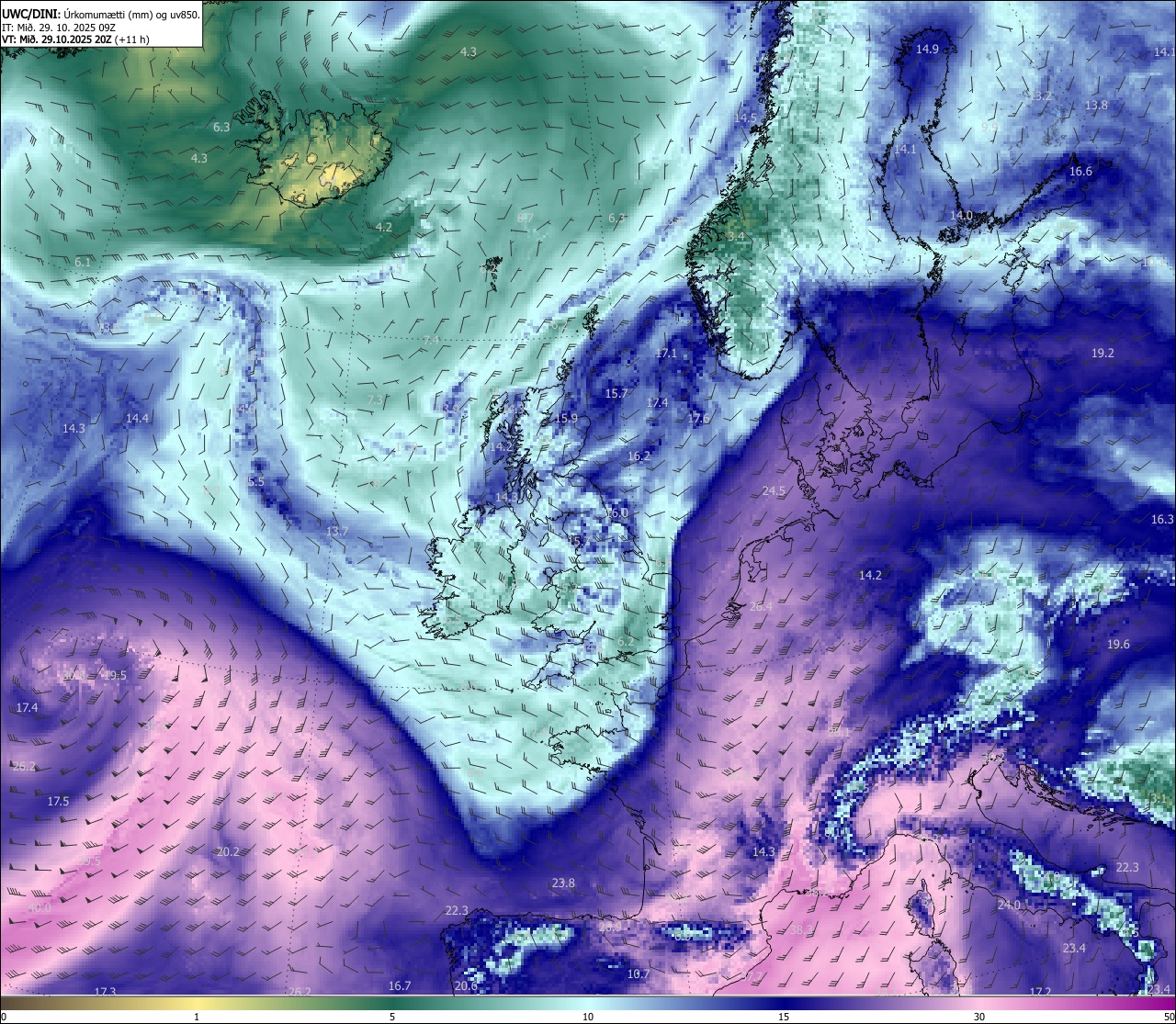Image resolution: width=1176 pixels, height=1024 pixels.
Task: Click the 16.6 value on the map
Action: [x=1080, y=172]
